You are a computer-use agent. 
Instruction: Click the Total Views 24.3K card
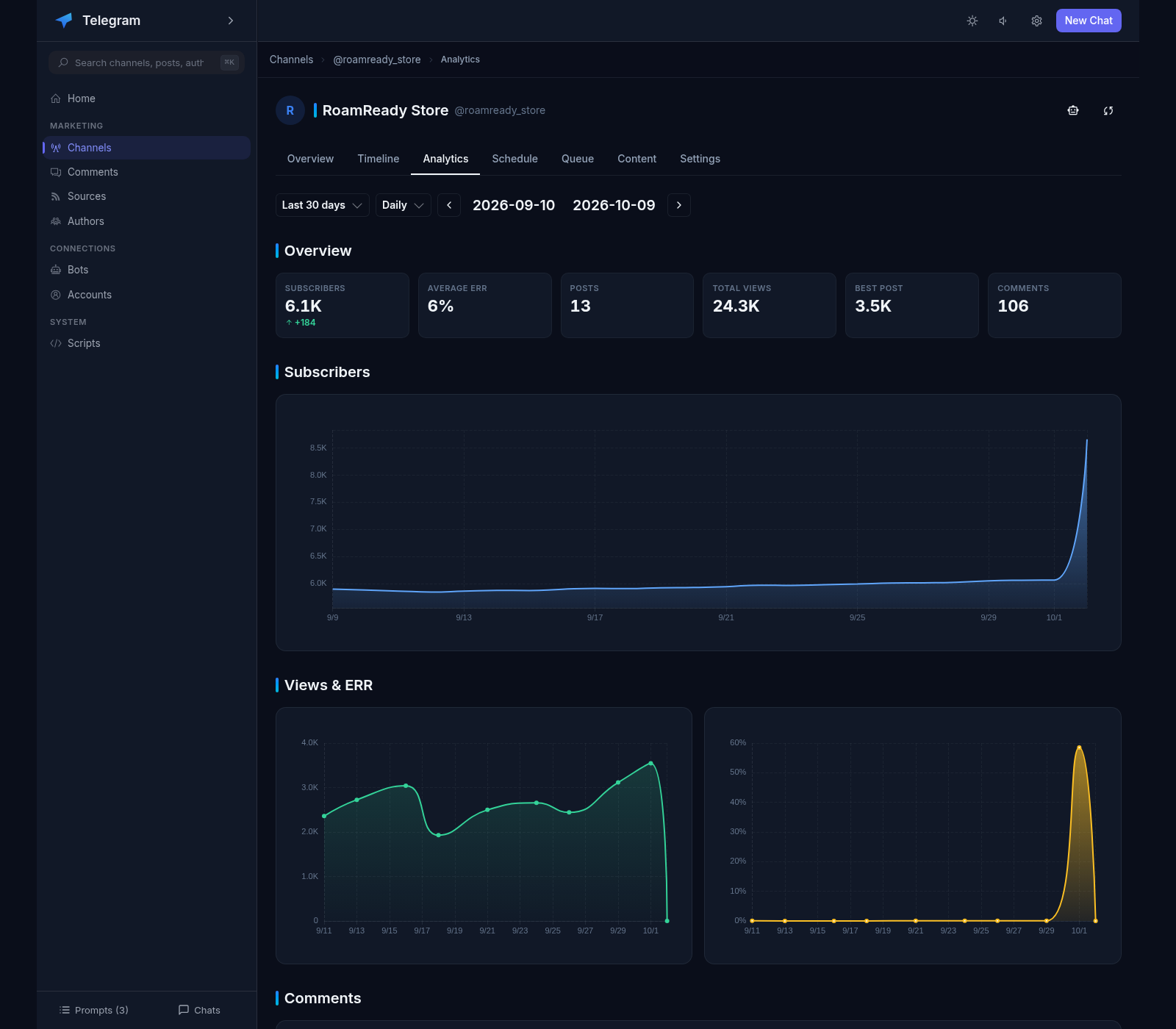pyautogui.click(x=770, y=305)
